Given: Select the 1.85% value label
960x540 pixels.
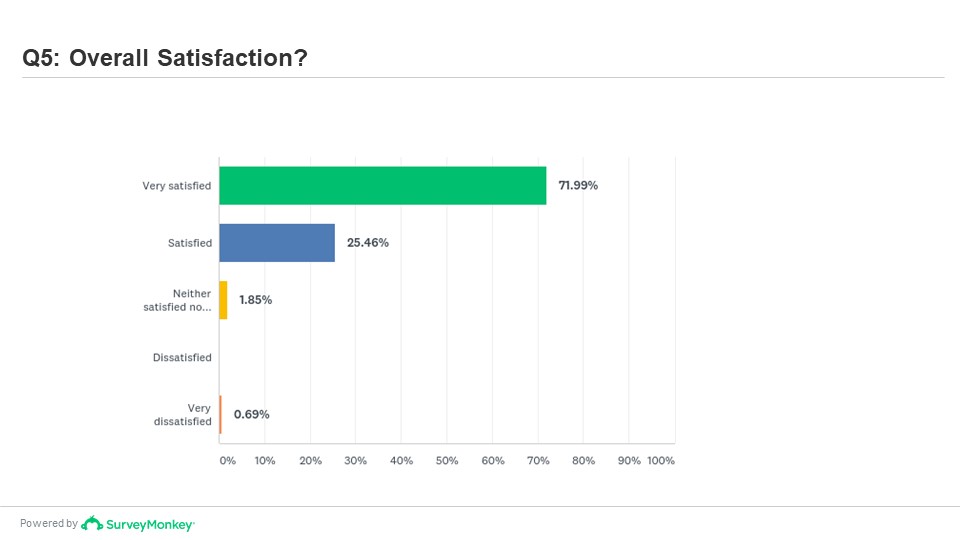Looking at the screenshot, I should click(x=255, y=300).
